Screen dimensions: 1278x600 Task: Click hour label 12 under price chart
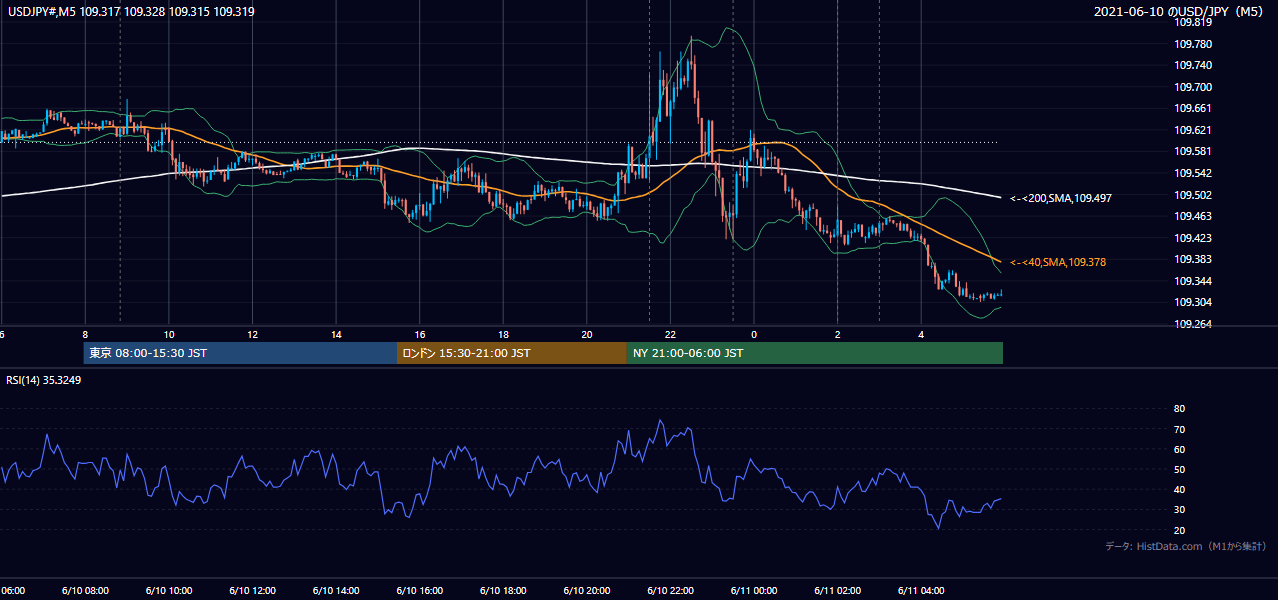pos(252,335)
